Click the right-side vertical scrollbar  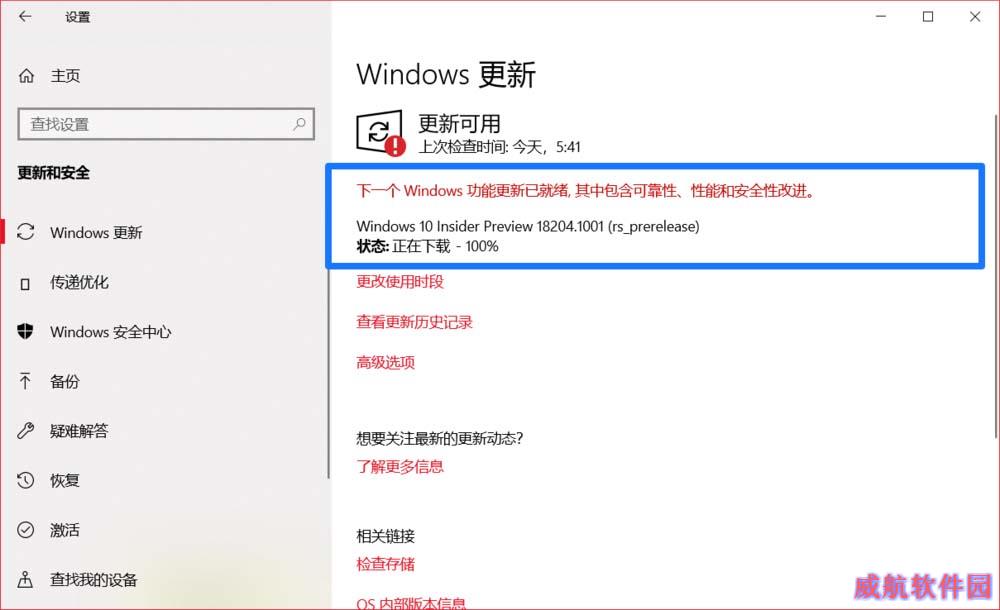coord(996,276)
